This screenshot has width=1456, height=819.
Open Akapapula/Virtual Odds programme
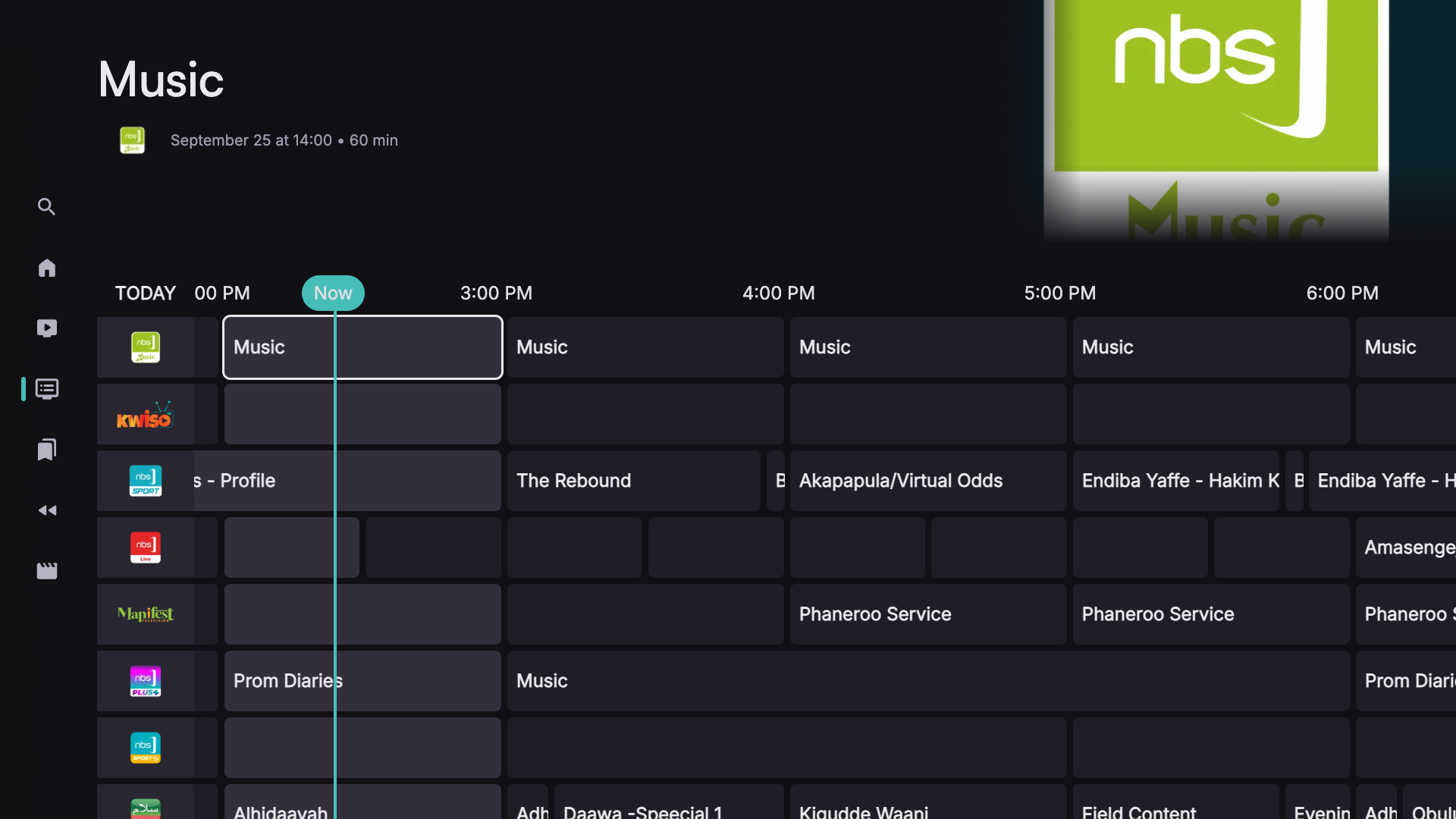(928, 481)
